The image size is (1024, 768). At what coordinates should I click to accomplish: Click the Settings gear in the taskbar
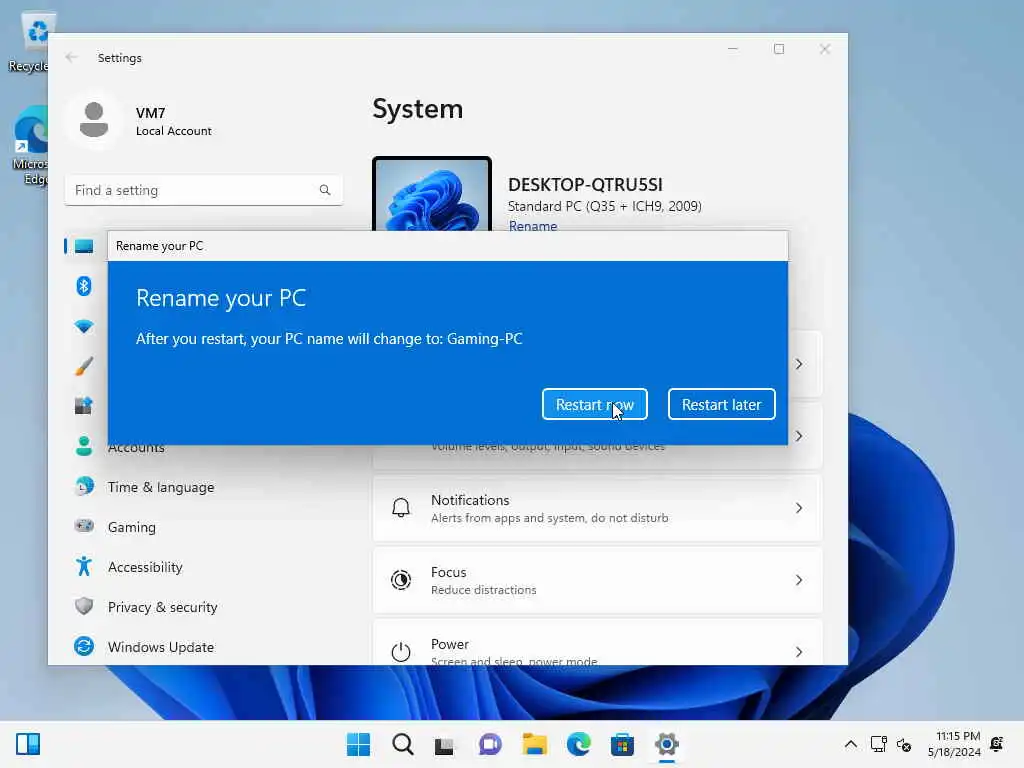[666, 744]
